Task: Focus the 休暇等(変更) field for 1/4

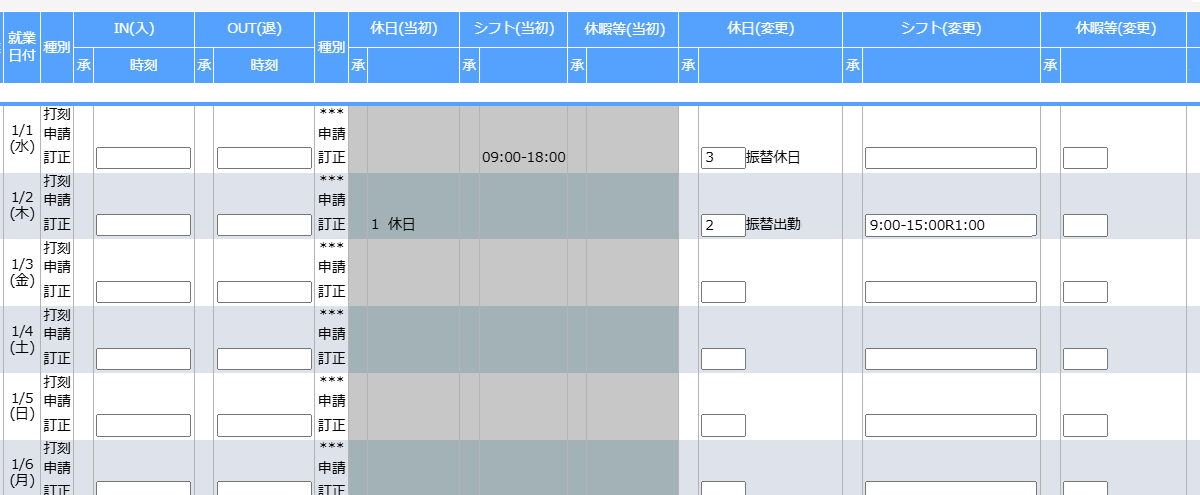Action: click(x=1085, y=359)
